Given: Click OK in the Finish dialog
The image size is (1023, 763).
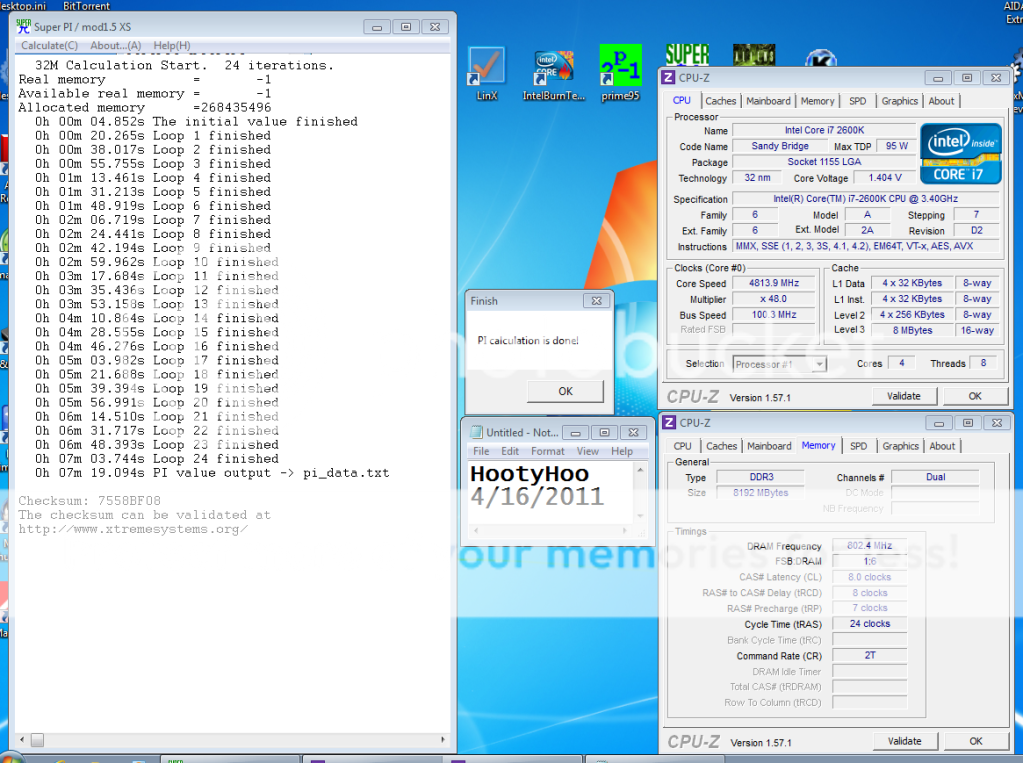Looking at the screenshot, I should pyautogui.click(x=565, y=391).
